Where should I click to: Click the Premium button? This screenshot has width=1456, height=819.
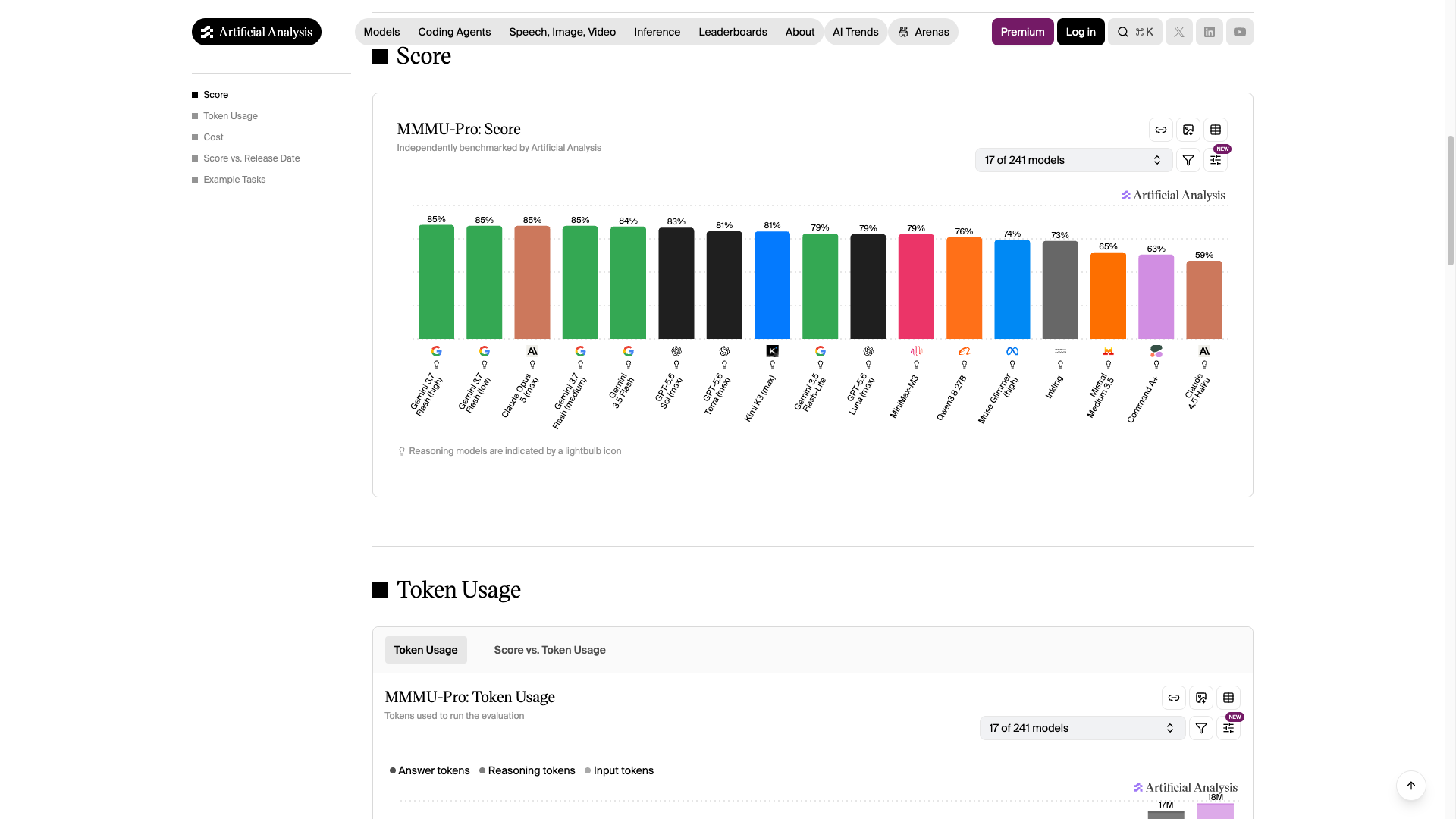click(1022, 32)
